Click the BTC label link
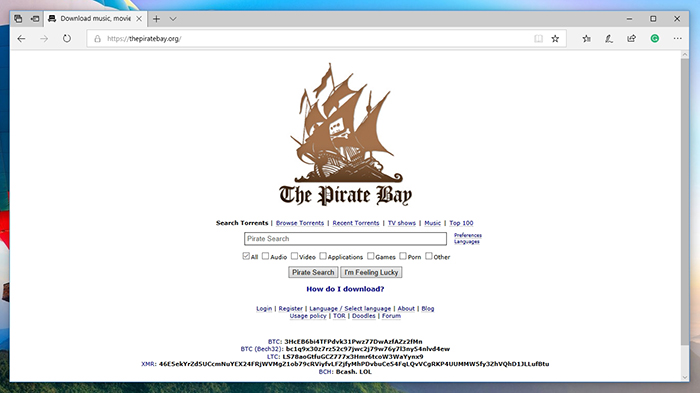The height and width of the screenshot is (393, 700). (274, 342)
